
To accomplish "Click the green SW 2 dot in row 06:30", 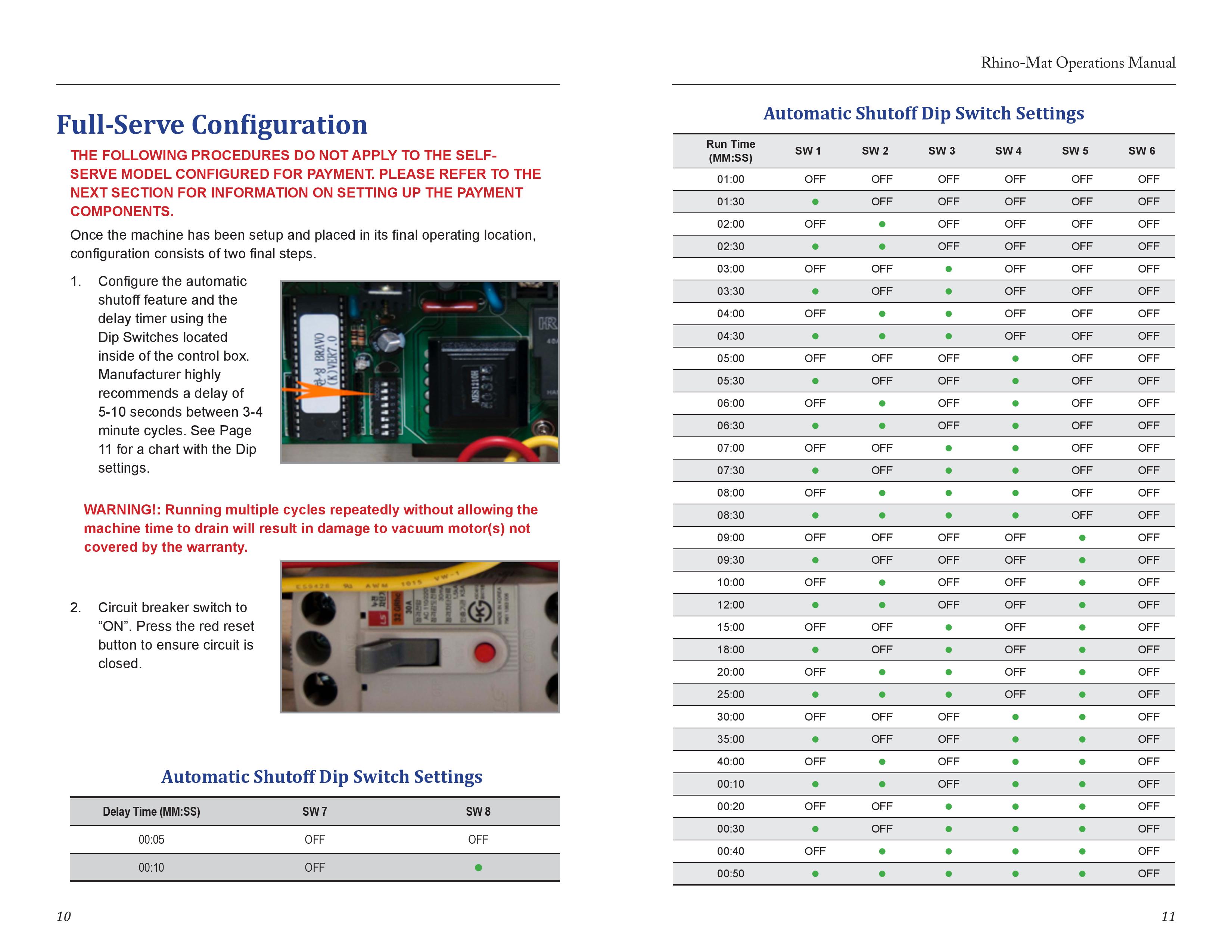I will pyautogui.click(x=882, y=426).
